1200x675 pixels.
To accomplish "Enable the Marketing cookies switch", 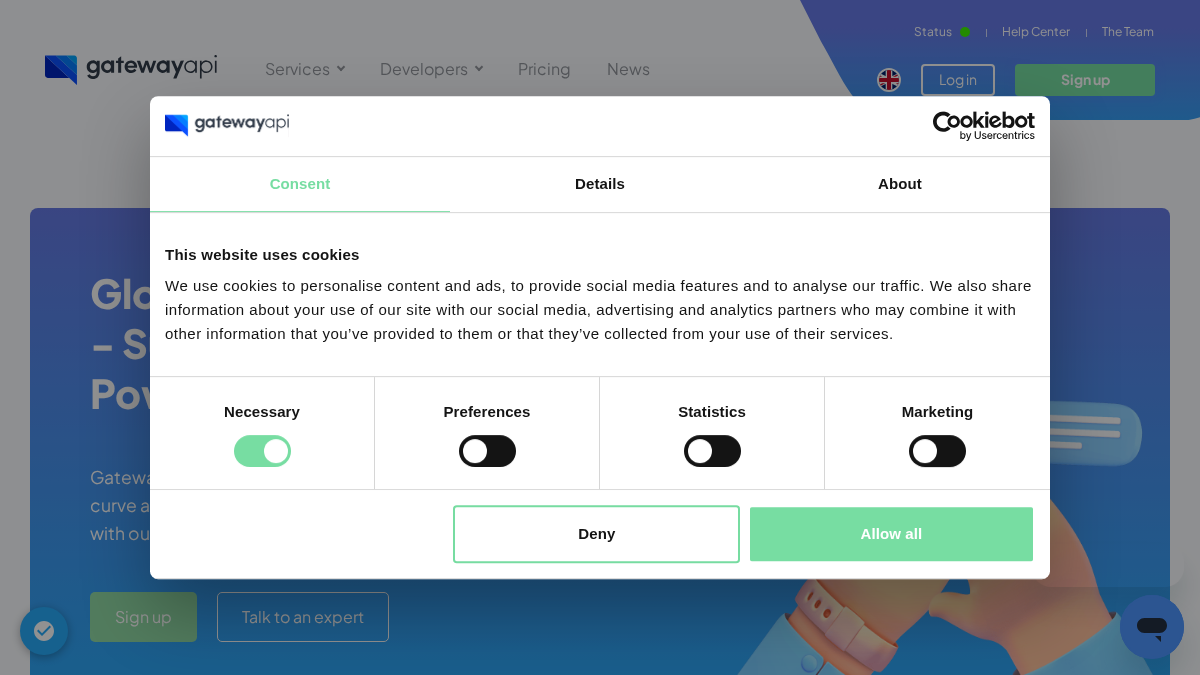I will tap(937, 451).
